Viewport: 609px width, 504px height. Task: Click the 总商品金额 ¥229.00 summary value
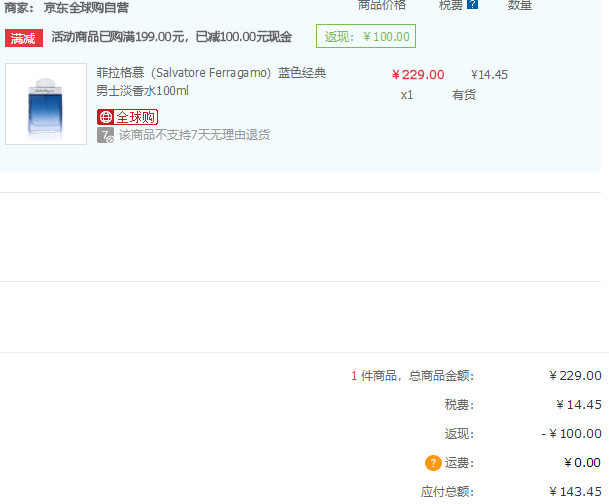[575, 376]
